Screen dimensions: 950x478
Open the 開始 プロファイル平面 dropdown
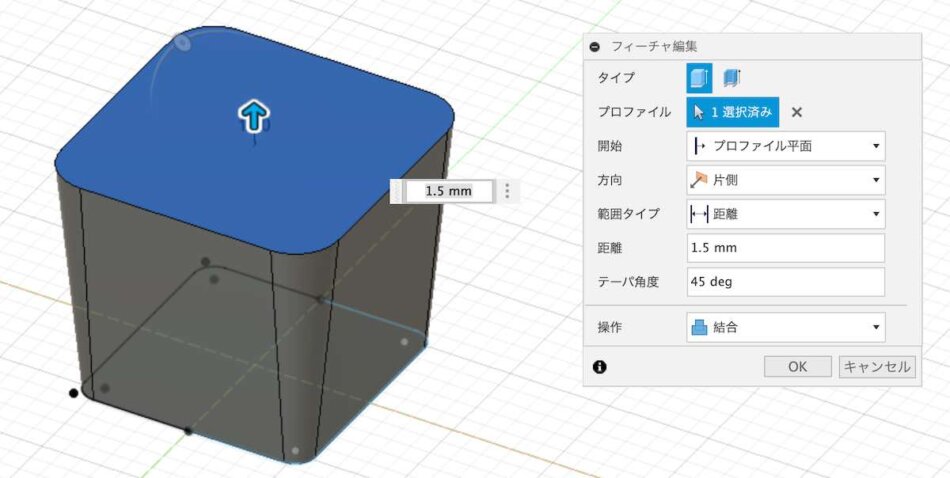click(x=786, y=146)
